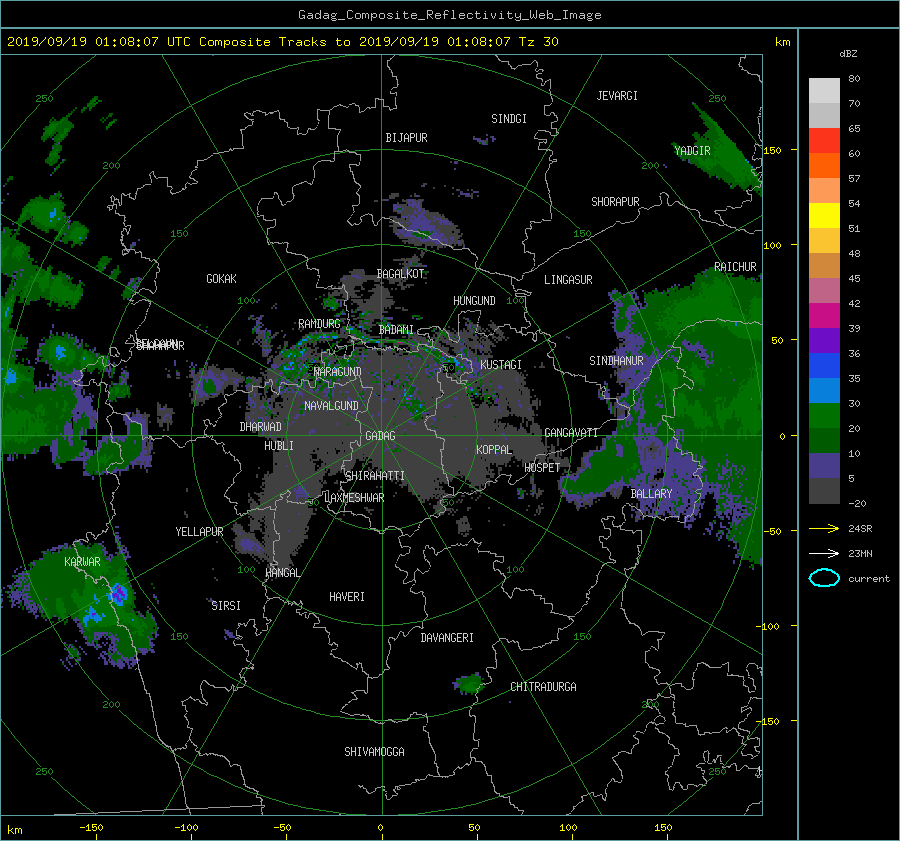
Task: Click the -150 km tick on bottom axis
Action: coord(91,828)
